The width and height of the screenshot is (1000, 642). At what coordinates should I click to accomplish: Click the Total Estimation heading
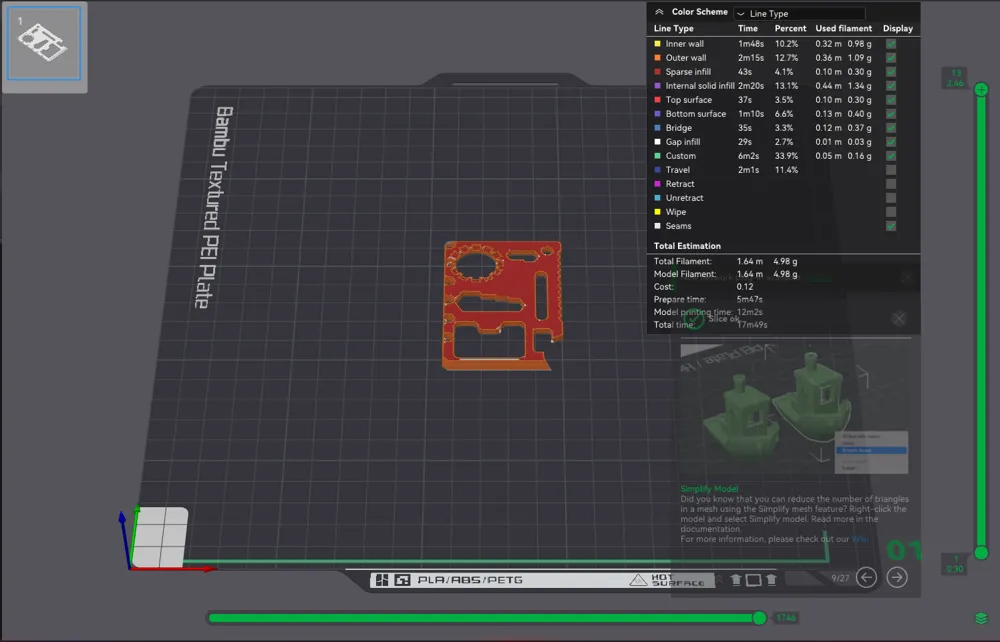[x=687, y=246]
